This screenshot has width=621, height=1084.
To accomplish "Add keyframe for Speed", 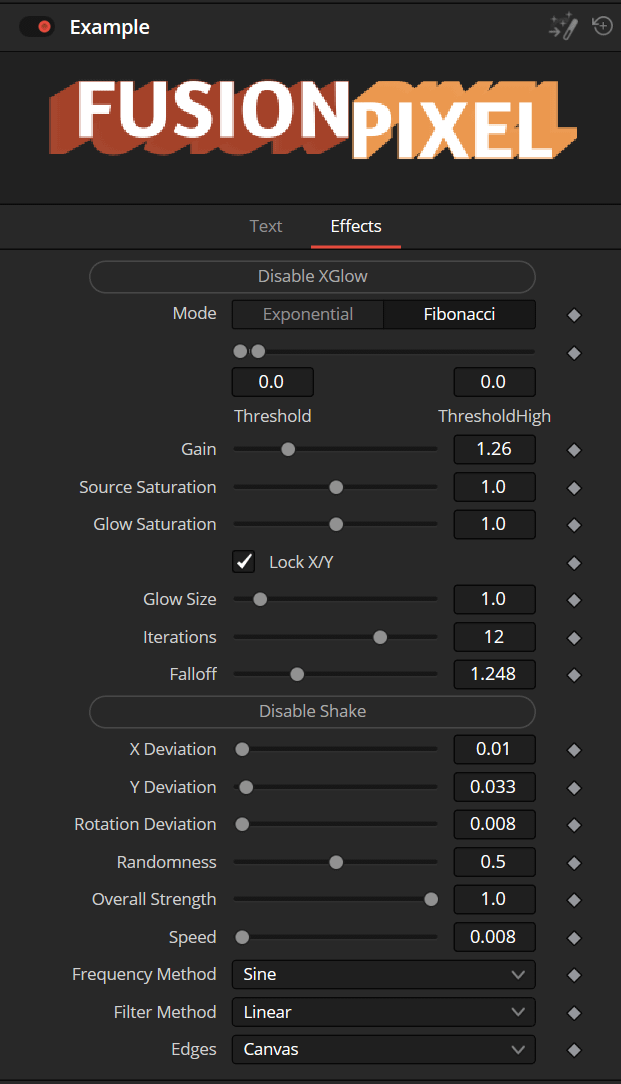I will point(574,938).
